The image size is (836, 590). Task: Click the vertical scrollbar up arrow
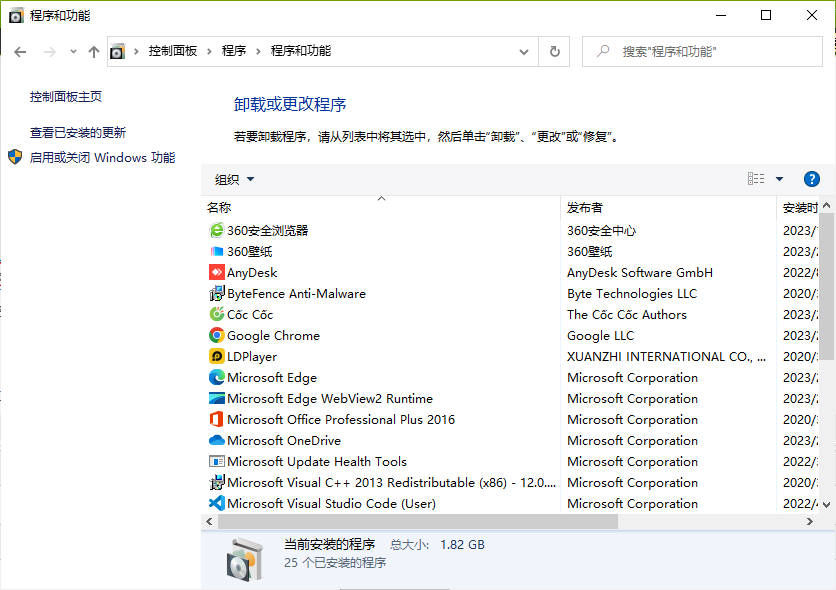point(826,205)
